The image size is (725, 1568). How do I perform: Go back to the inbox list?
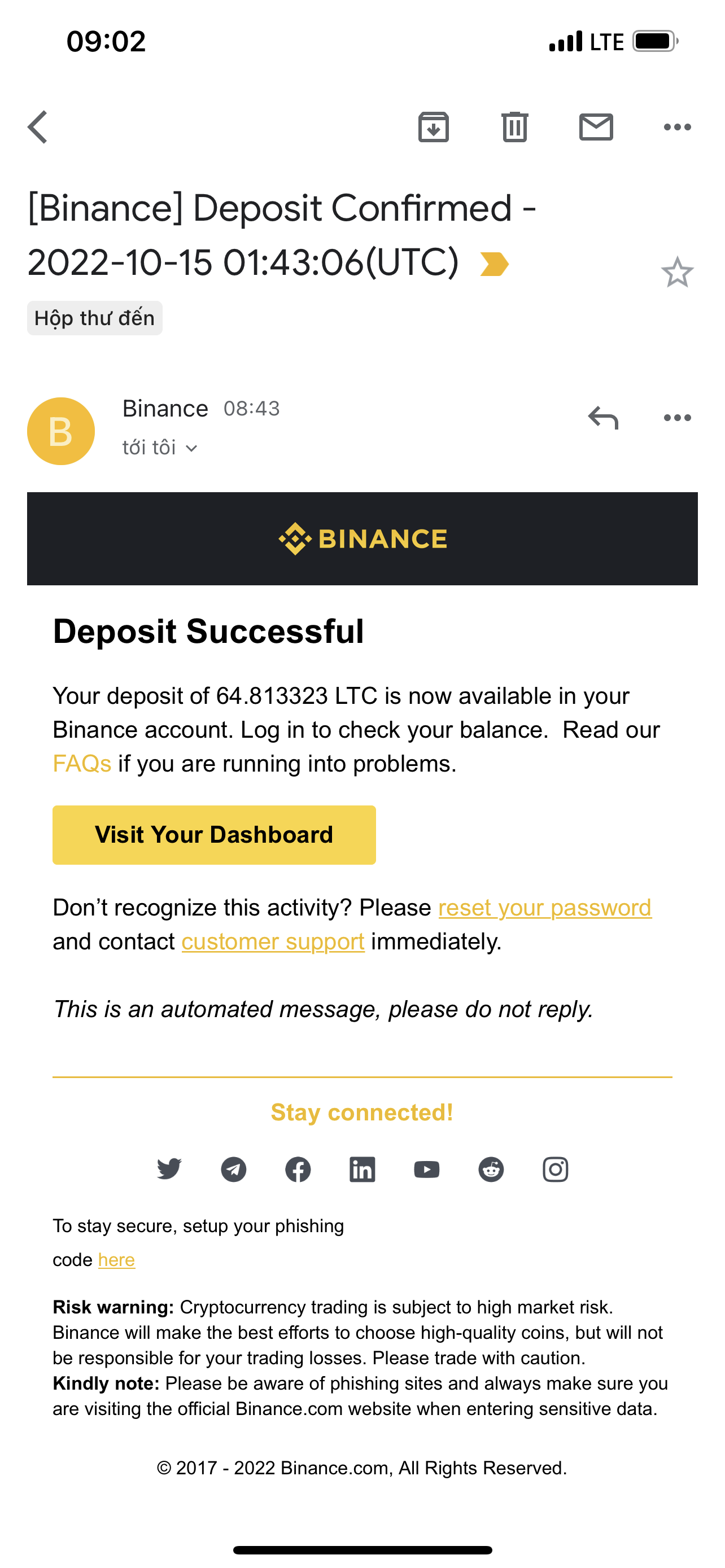(x=38, y=127)
